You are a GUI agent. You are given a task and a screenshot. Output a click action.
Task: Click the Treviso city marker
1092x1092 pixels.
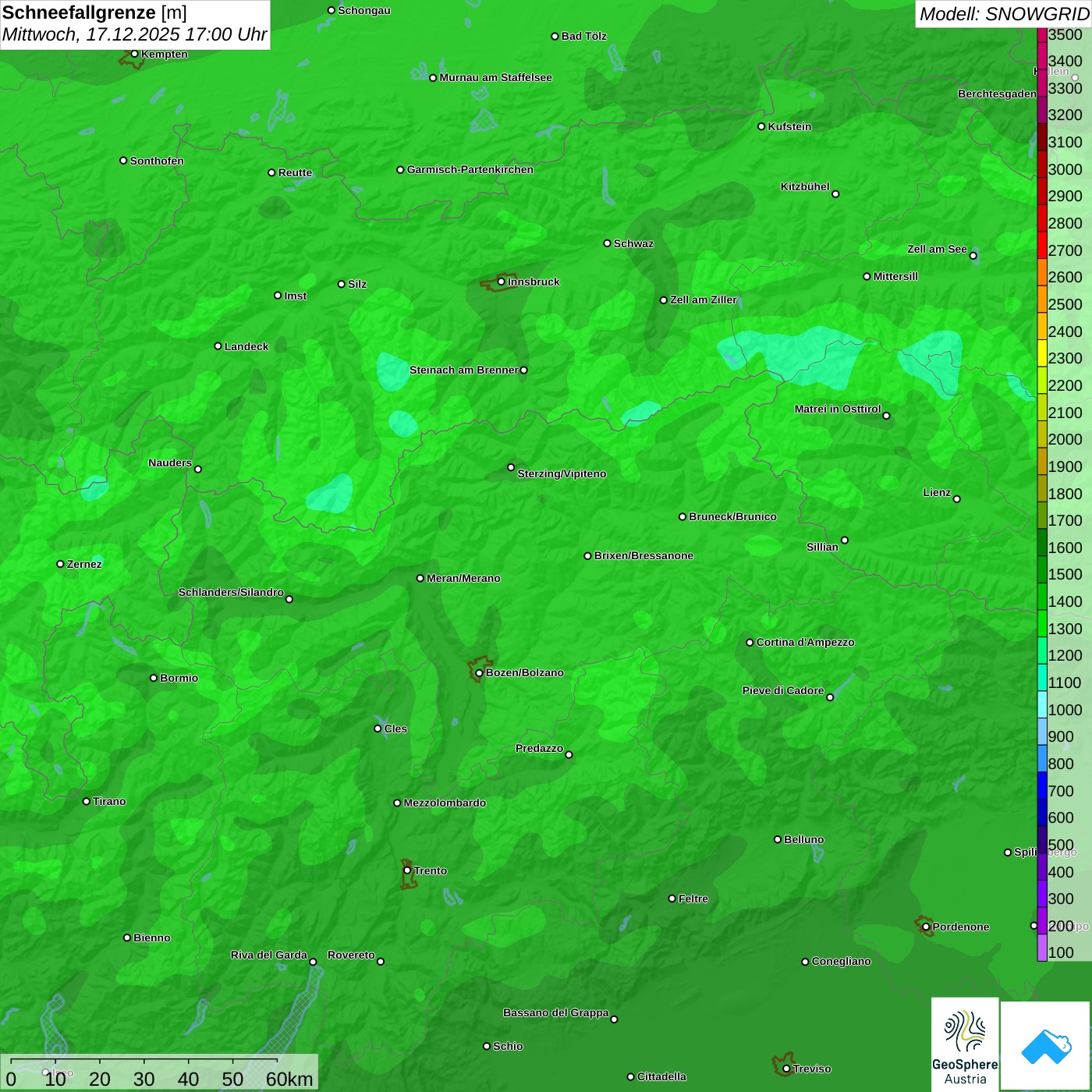(x=786, y=1069)
